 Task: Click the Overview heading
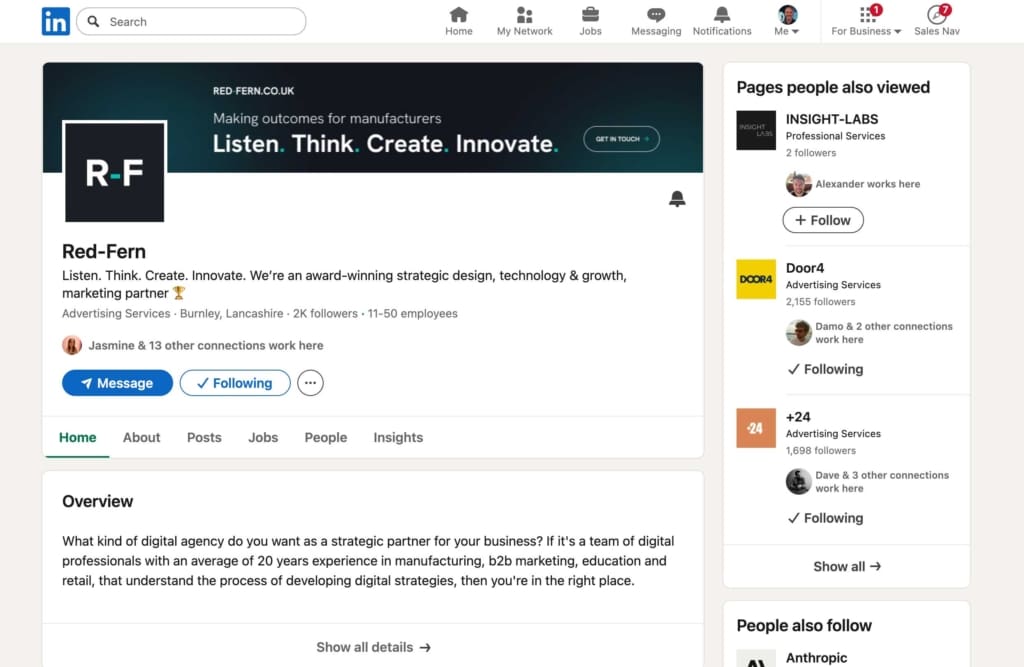(97, 501)
